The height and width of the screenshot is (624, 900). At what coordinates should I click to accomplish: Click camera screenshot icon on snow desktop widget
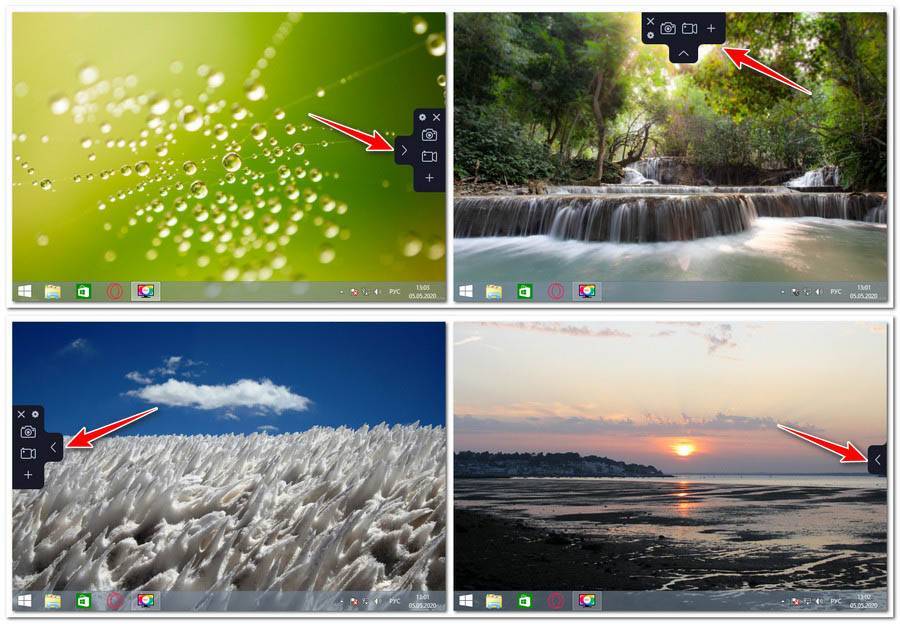click(28, 432)
